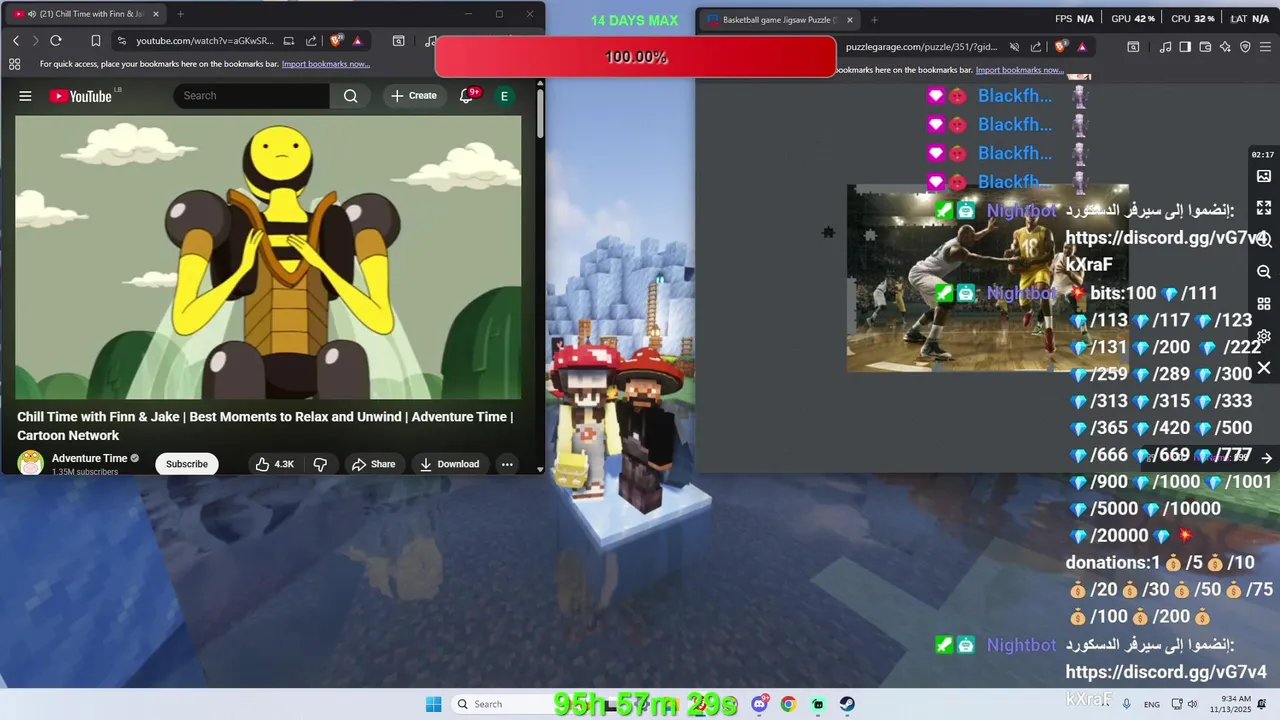Open the YouTube hamburger guide menu
1280x720 pixels.
(x=25, y=96)
